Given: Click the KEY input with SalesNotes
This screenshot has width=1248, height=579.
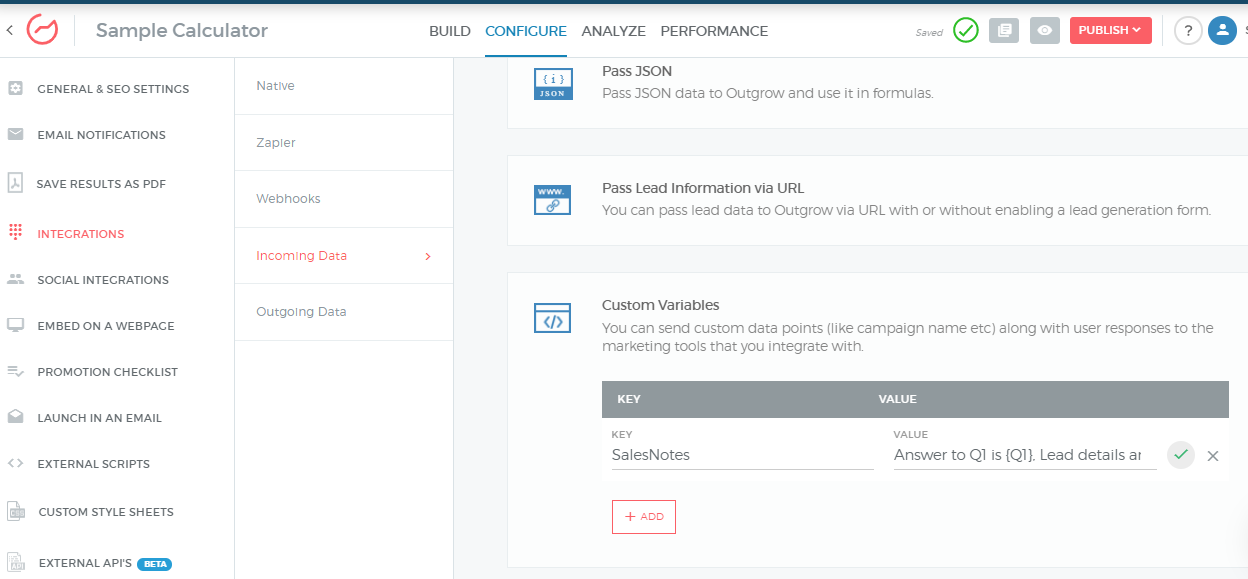Looking at the screenshot, I should tap(742, 455).
